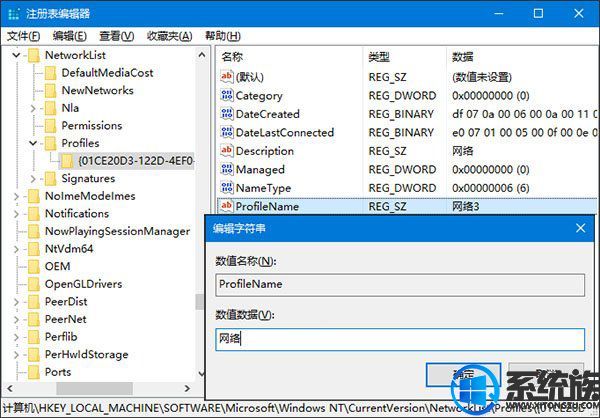Select the Signatures folder icon
This screenshot has width=600, height=418.
pos(51,178)
